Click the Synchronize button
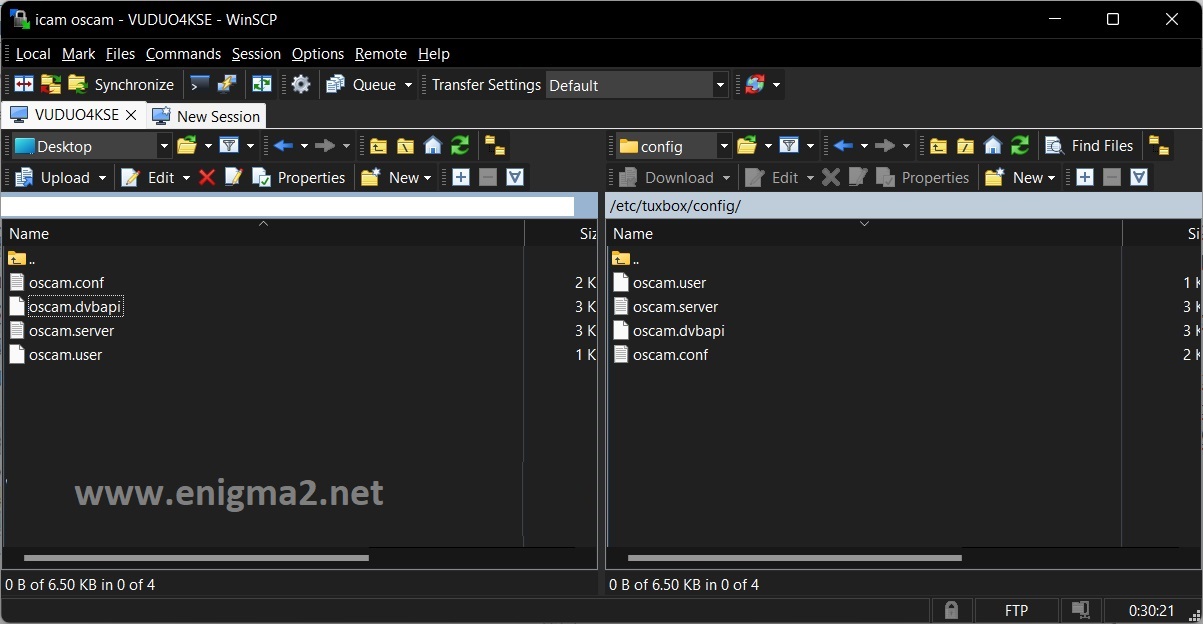The width and height of the screenshot is (1203, 624). pyautogui.click(x=121, y=85)
